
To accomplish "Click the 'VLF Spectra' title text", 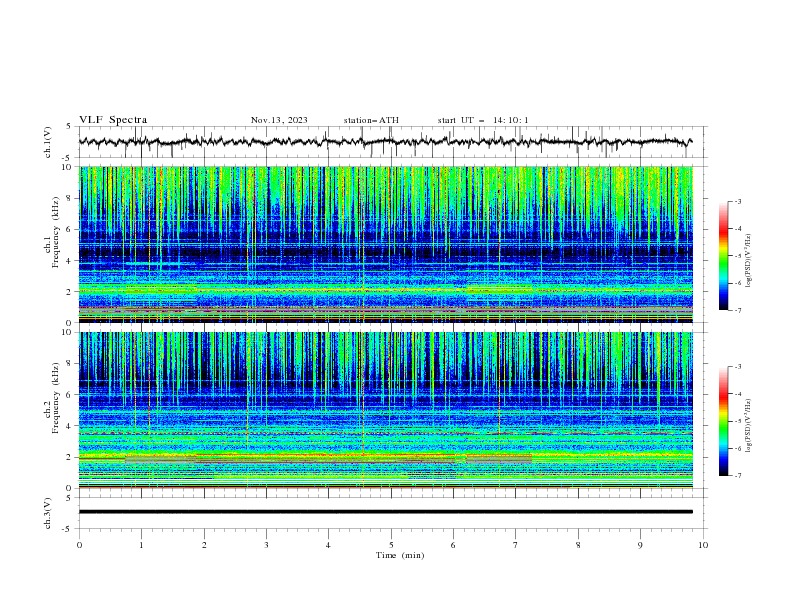I will click(113, 120).
